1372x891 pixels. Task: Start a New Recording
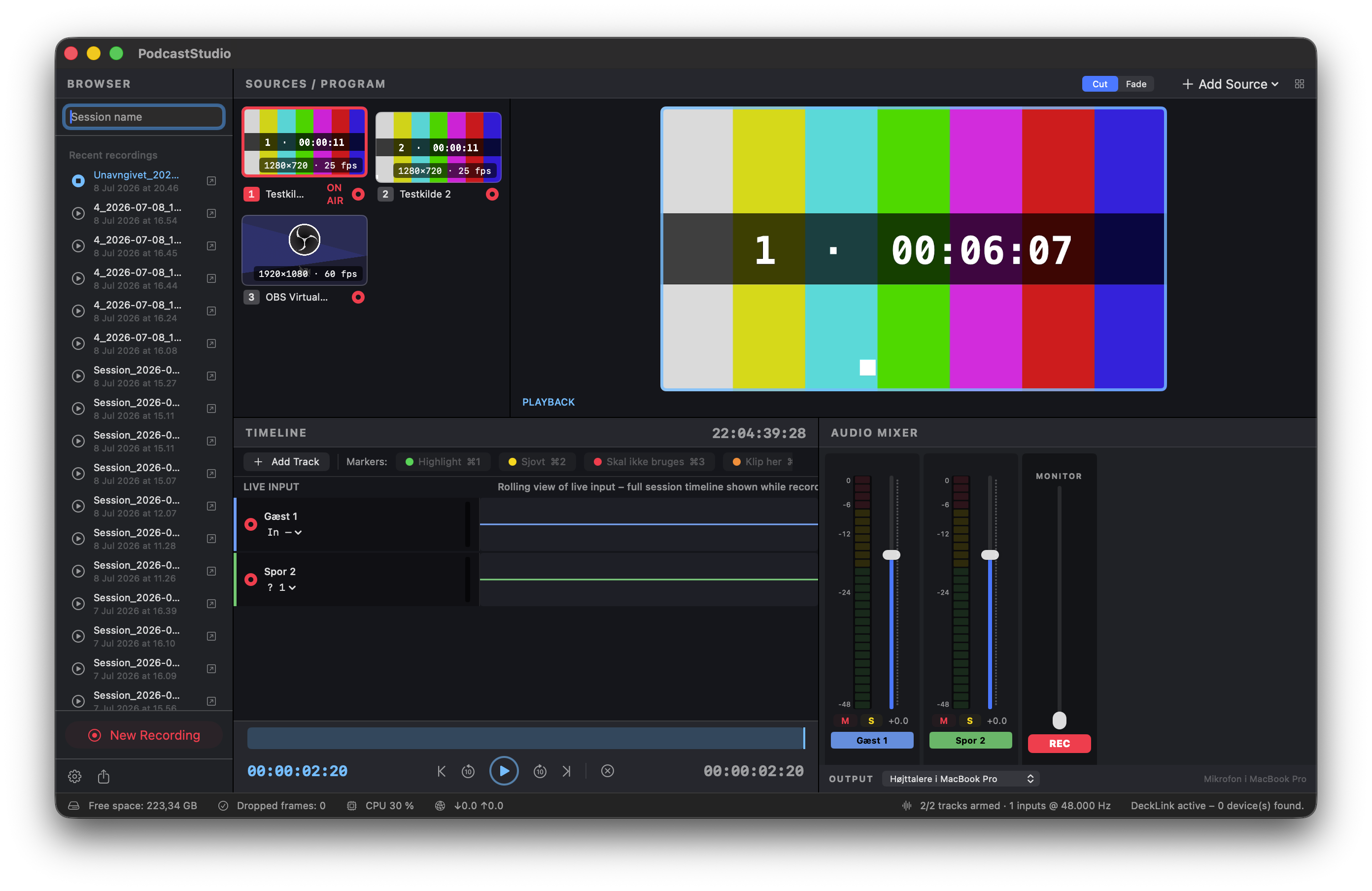[x=144, y=735]
